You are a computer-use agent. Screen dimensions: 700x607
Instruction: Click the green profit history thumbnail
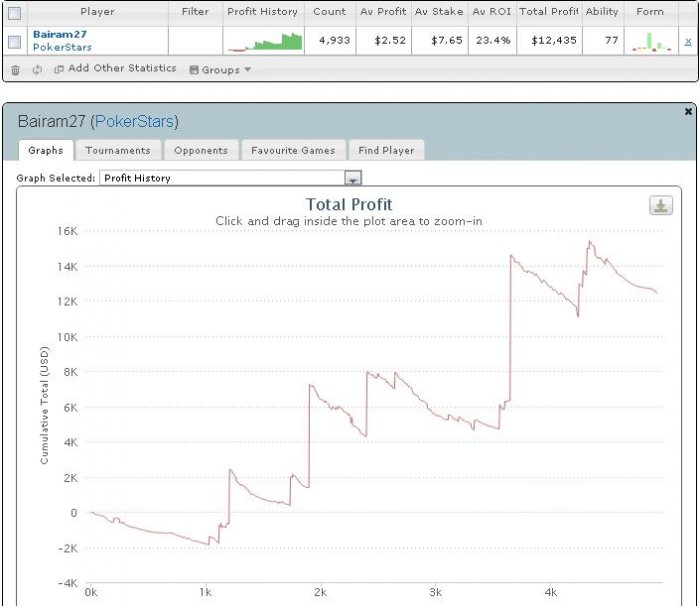pyautogui.click(x=265, y=42)
